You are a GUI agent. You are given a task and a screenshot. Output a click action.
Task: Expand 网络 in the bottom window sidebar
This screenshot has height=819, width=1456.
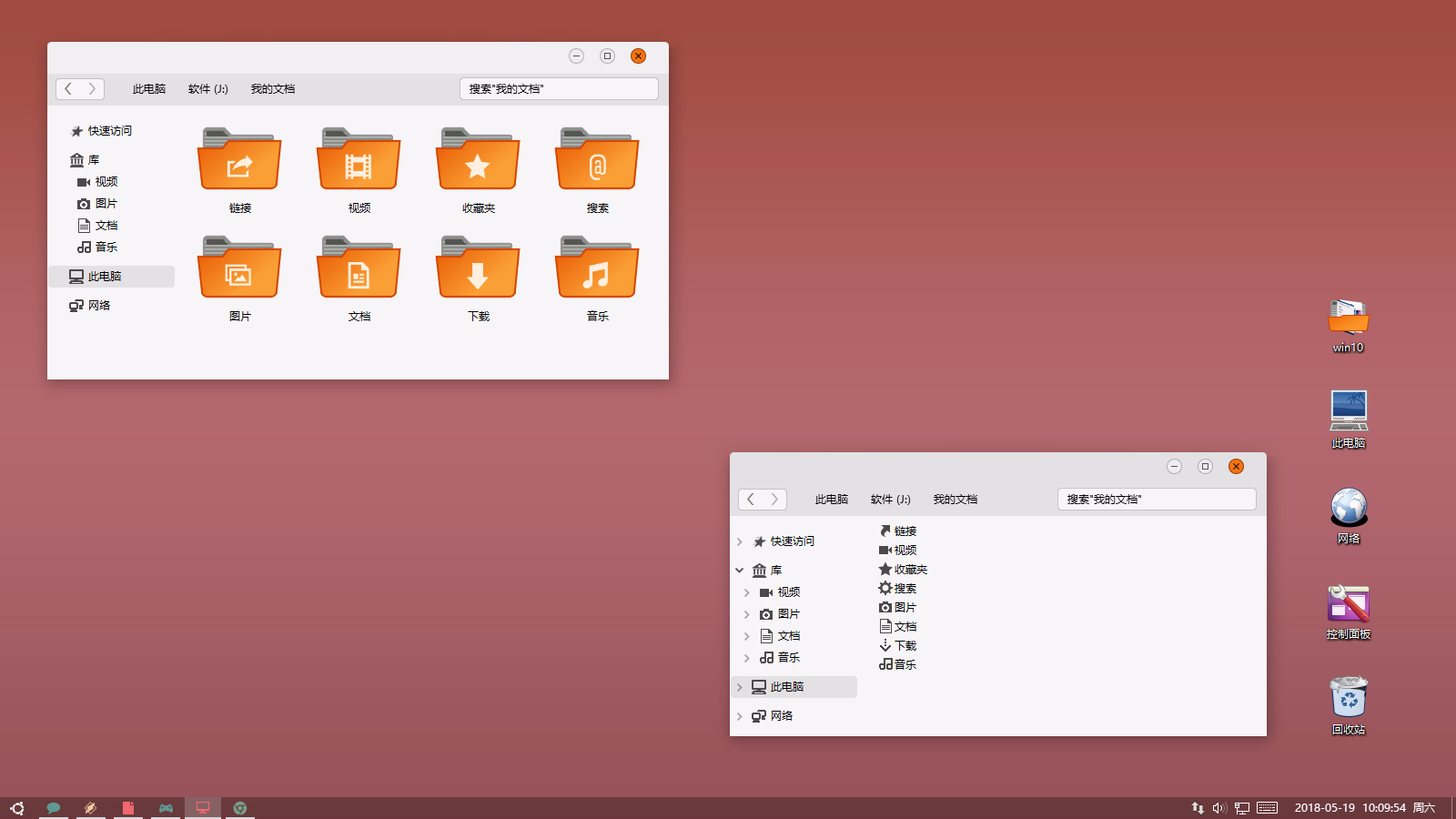click(x=739, y=716)
